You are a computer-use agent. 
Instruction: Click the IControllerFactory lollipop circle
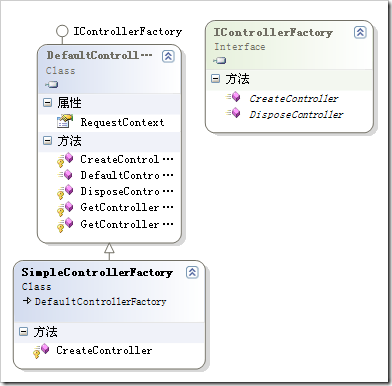point(62,31)
